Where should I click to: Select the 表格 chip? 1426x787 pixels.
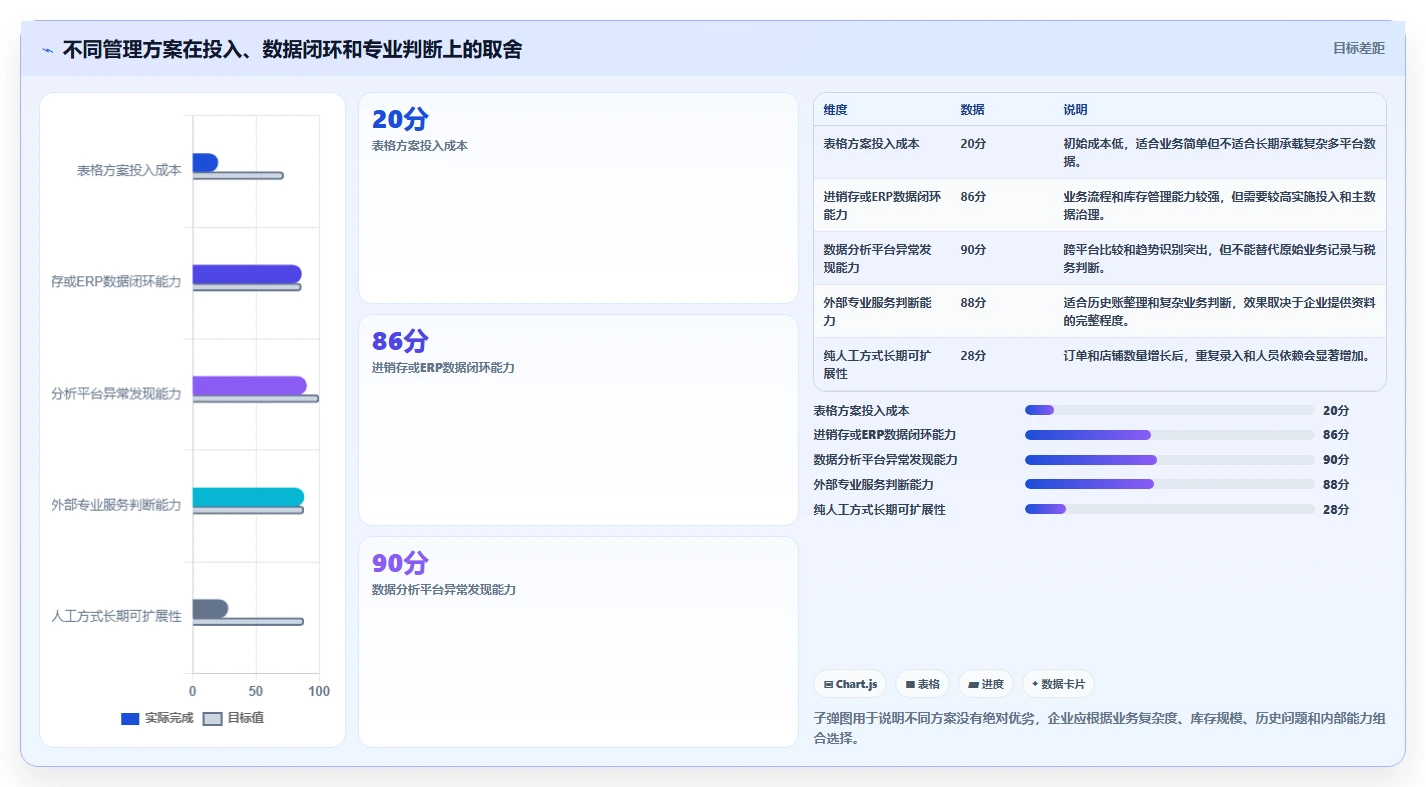click(x=922, y=684)
